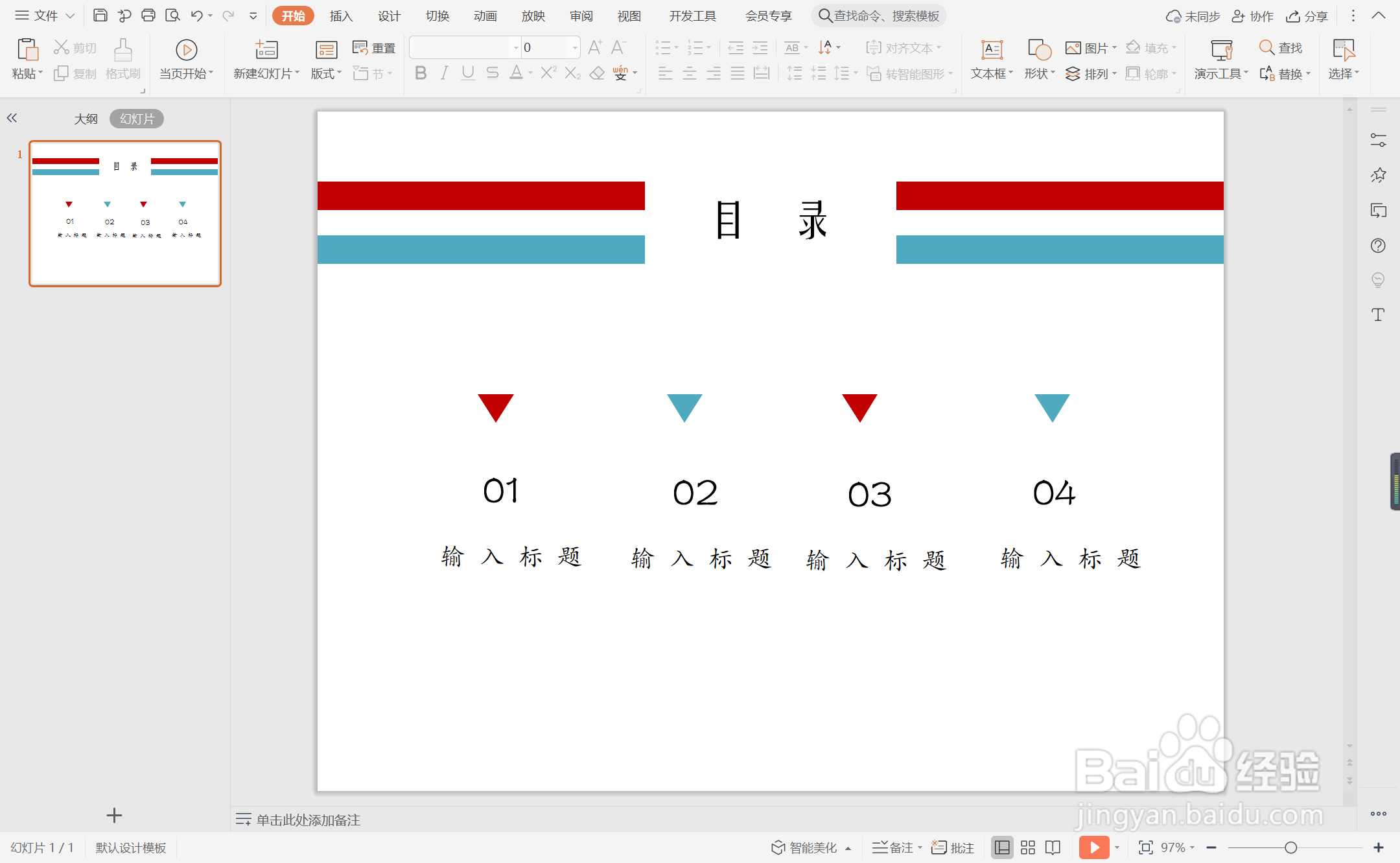The width and height of the screenshot is (1400, 863).
Task: Toggle Italic formatting
Action: (x=444, y=73)
